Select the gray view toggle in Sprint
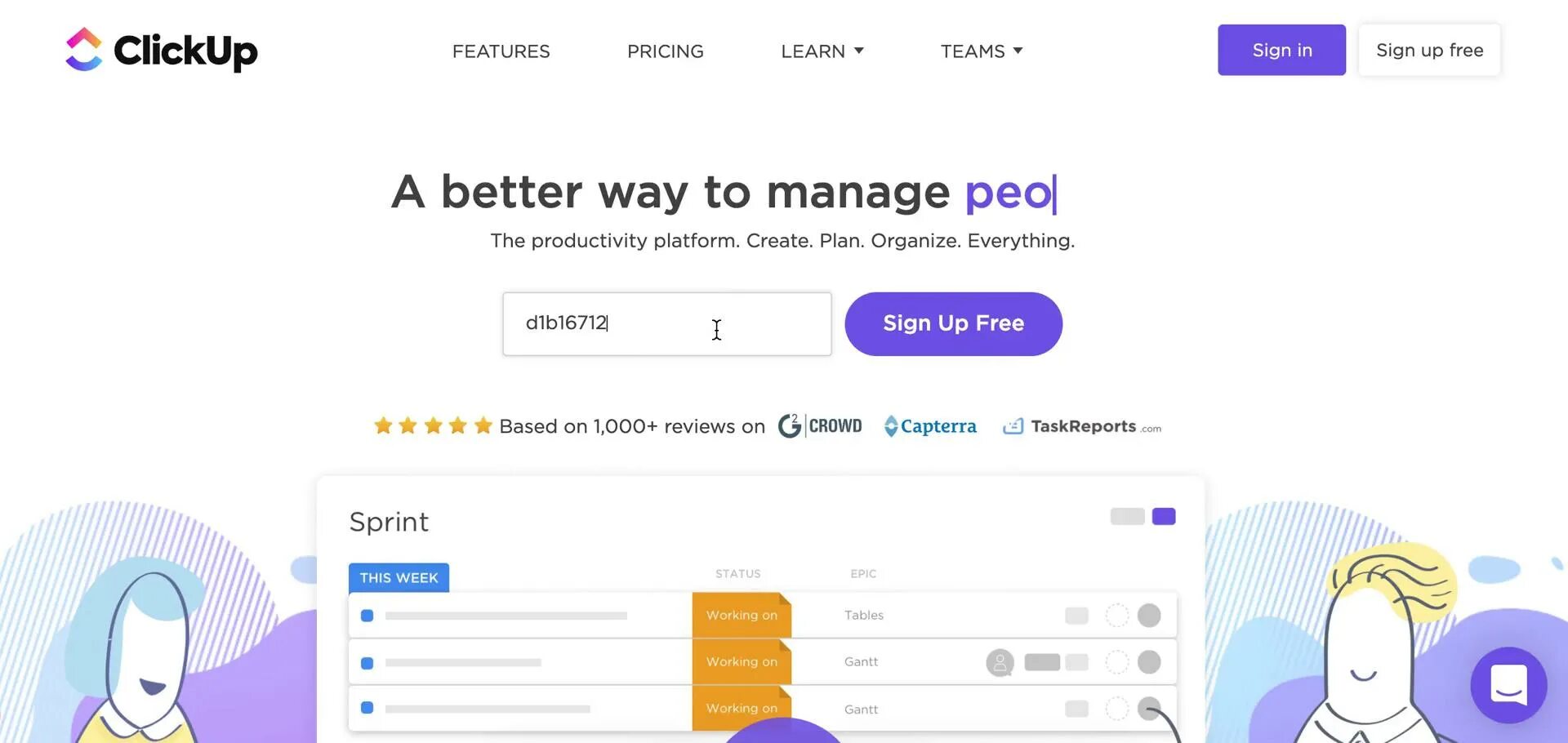Image resolution: width=1568 pixels, height=743 pixels. pyautogui.click(x=1127, y=516)
